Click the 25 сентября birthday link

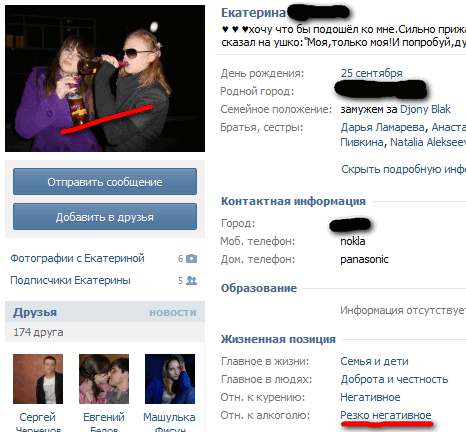pos(371,73)
